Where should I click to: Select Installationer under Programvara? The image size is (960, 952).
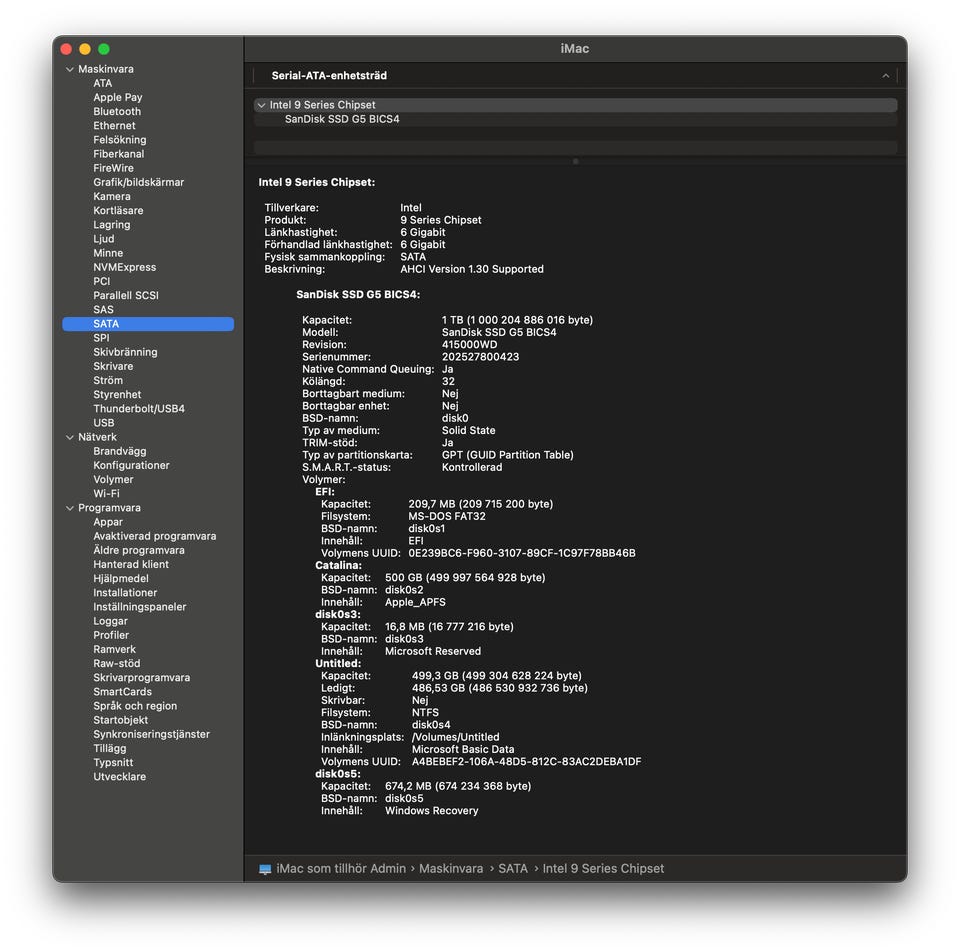[x=125, y=593]
